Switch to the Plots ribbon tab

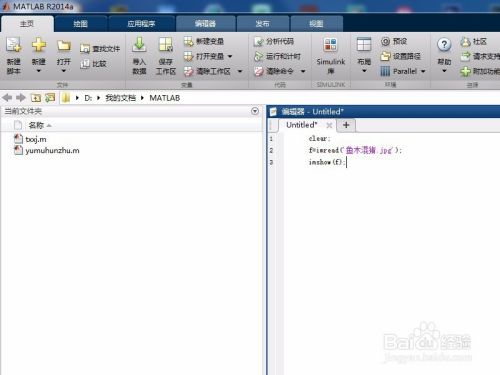pos(80,24)
